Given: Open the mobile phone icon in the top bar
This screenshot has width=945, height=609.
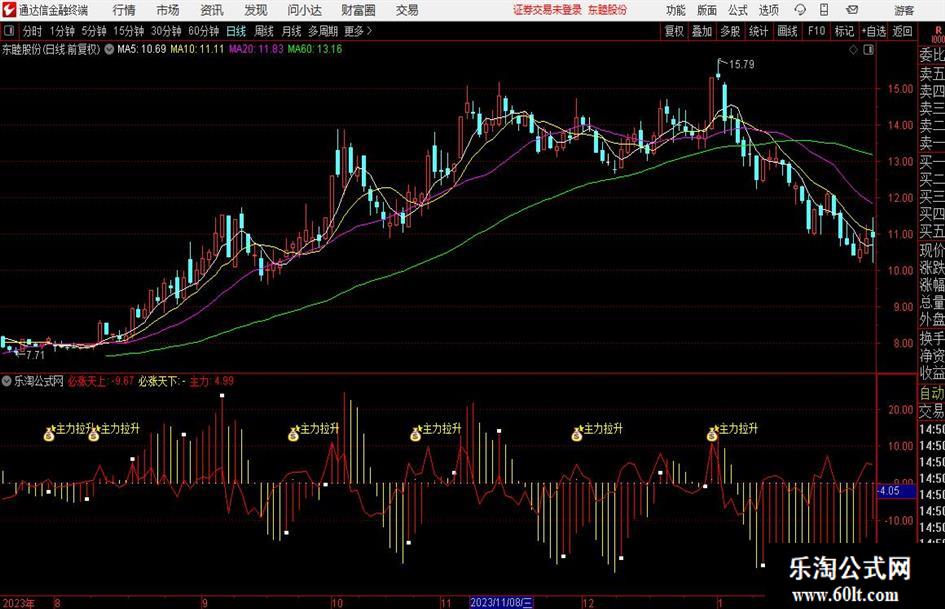Looking at the screenshot, I should [824, 10].
